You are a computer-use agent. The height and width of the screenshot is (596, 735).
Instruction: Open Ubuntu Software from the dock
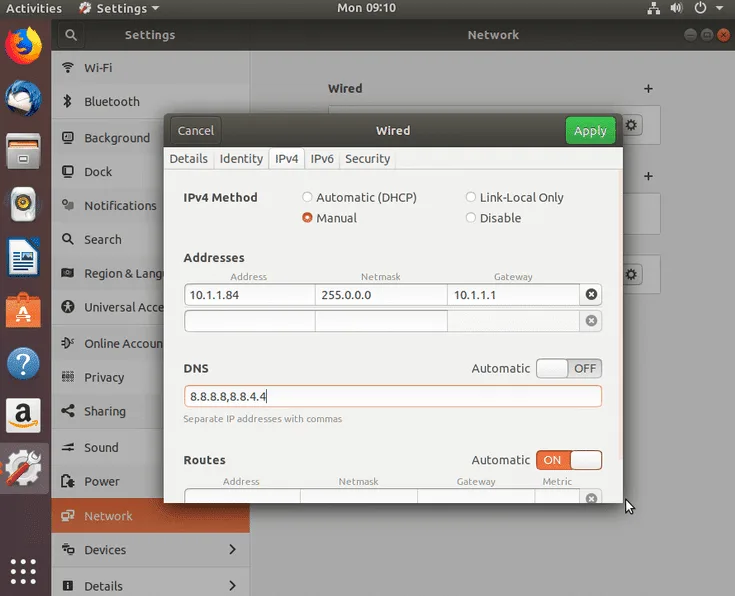23,310
